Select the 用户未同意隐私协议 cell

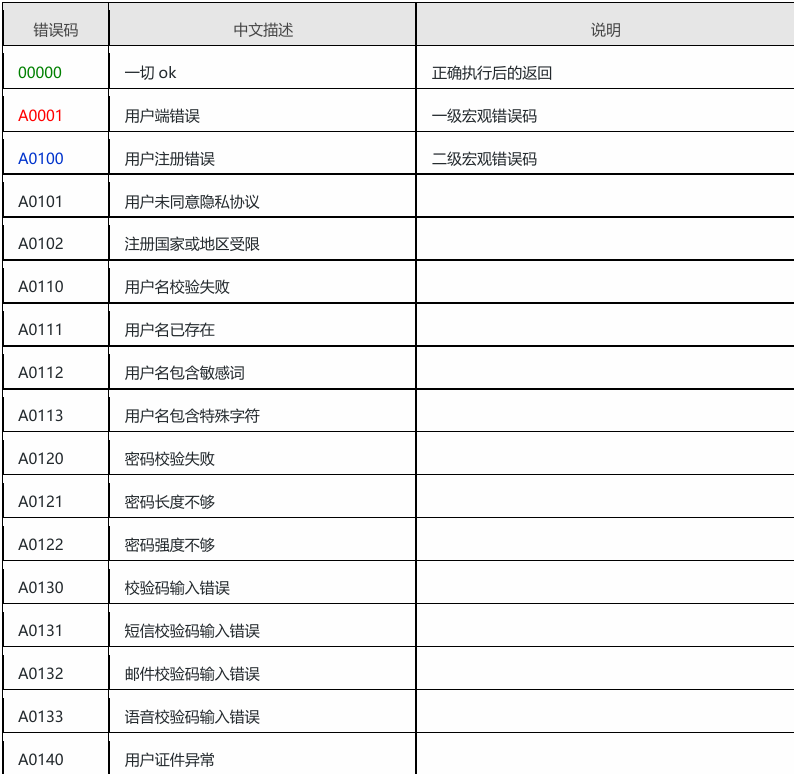tap(192, 202)
